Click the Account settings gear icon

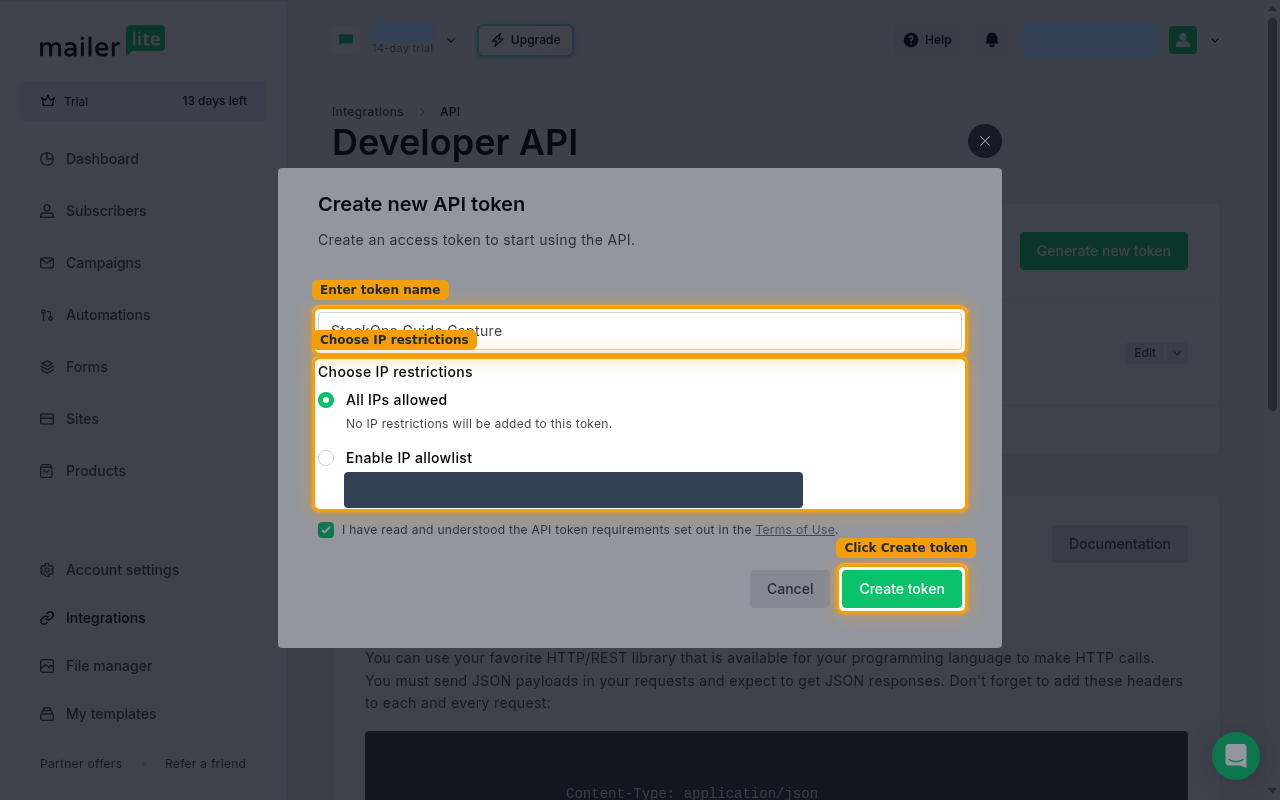pos(47,570)
